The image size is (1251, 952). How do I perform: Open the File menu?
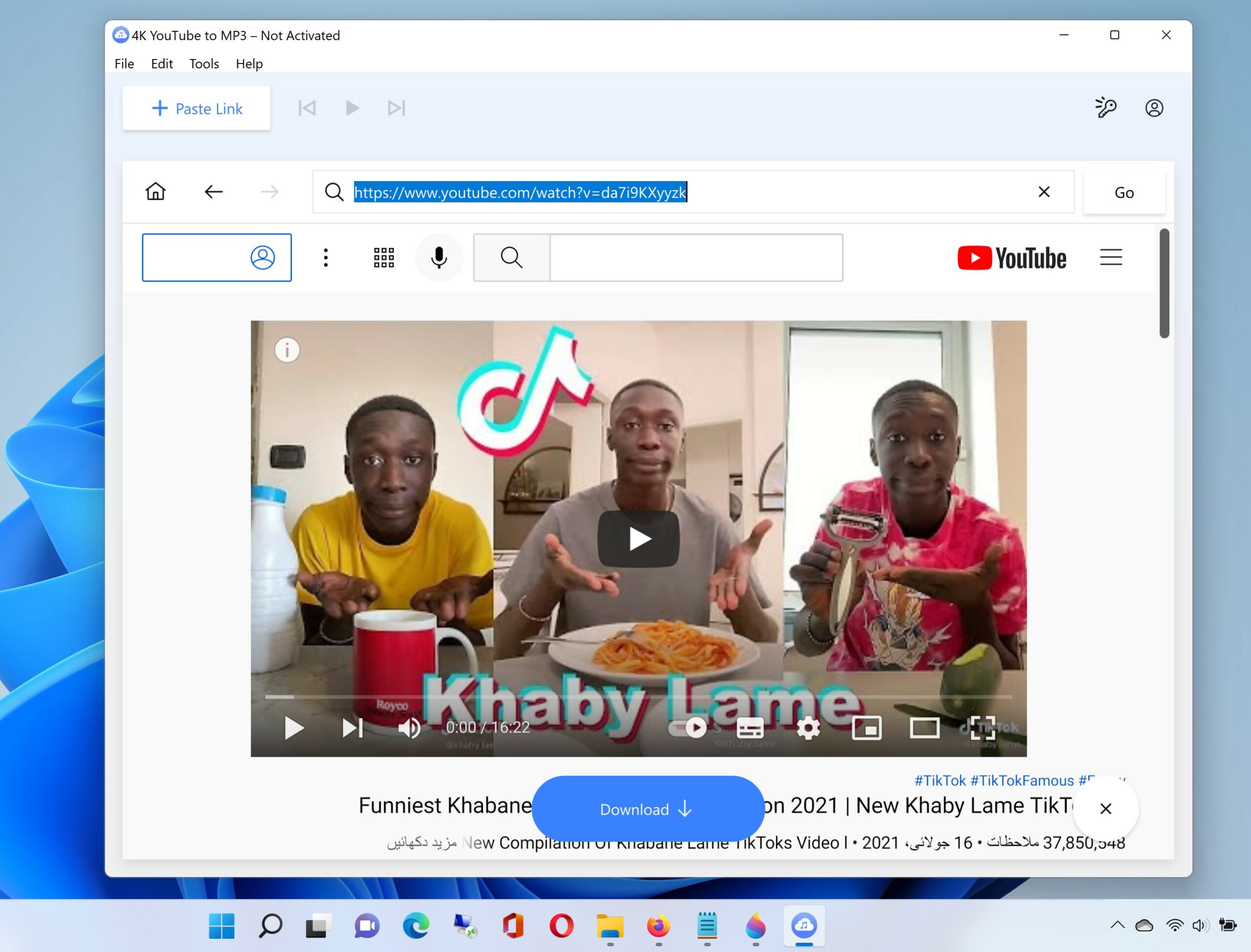pyautogui.click(x=124, y=63)
